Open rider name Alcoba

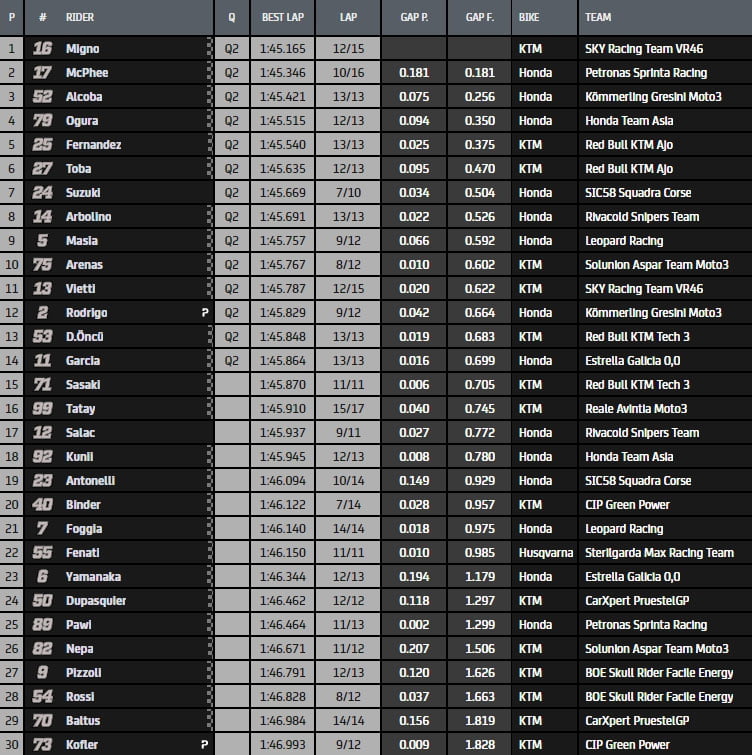pyautogui.click(x=86, y=96)
